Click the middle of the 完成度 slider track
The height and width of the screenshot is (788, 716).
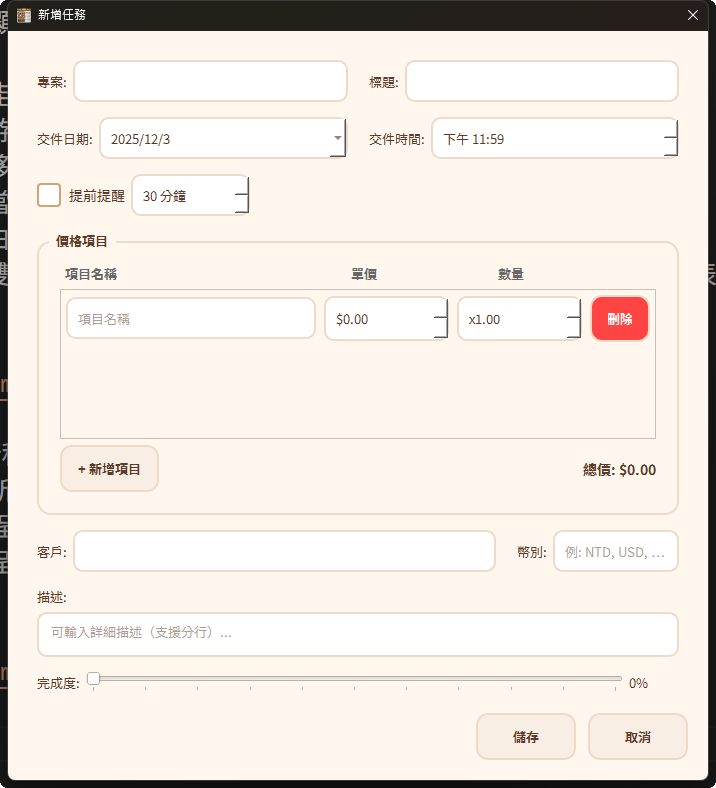pyautogui.click(x=355, y=678)
